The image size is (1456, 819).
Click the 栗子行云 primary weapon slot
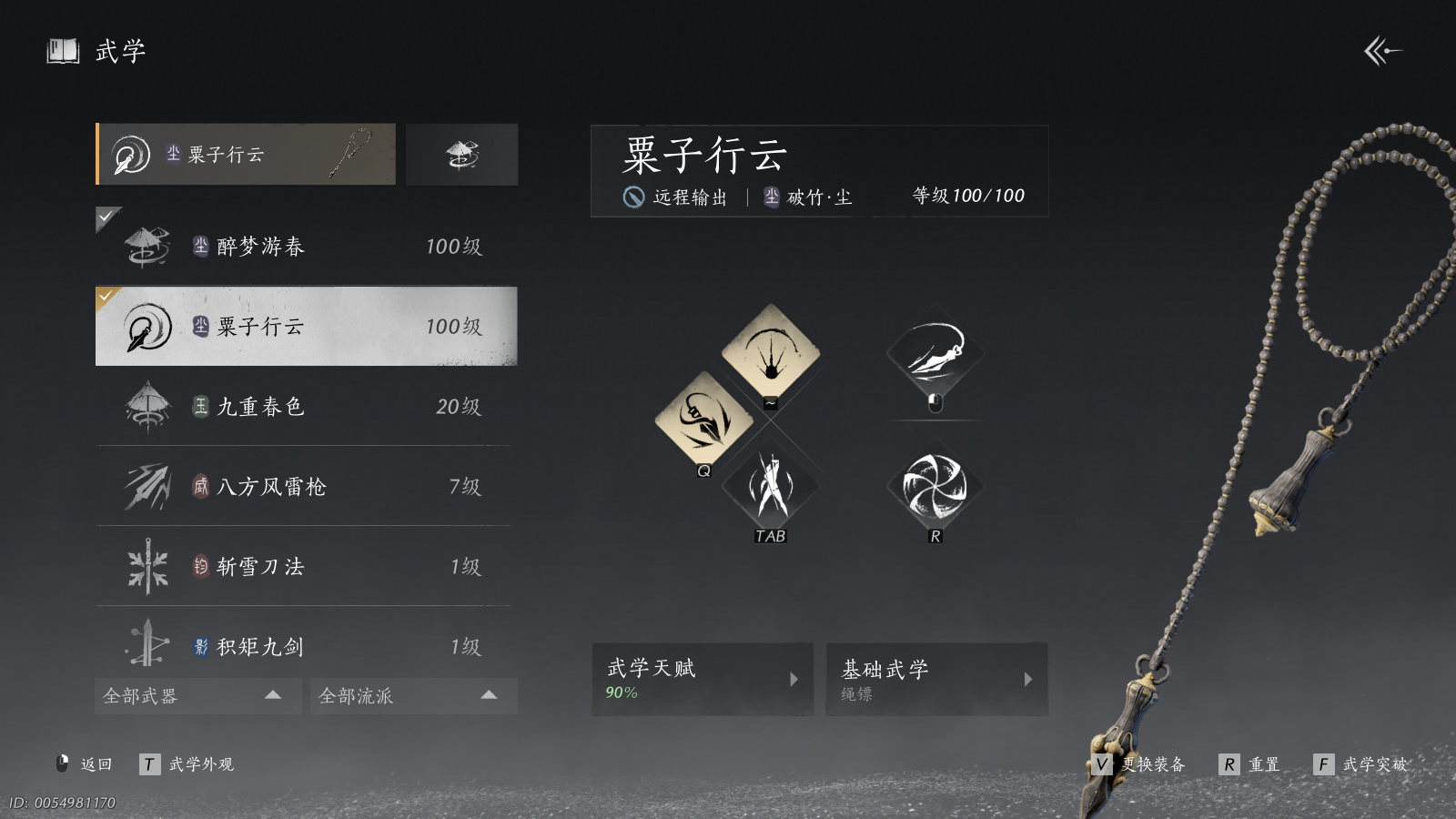click(x=246, y=155)
